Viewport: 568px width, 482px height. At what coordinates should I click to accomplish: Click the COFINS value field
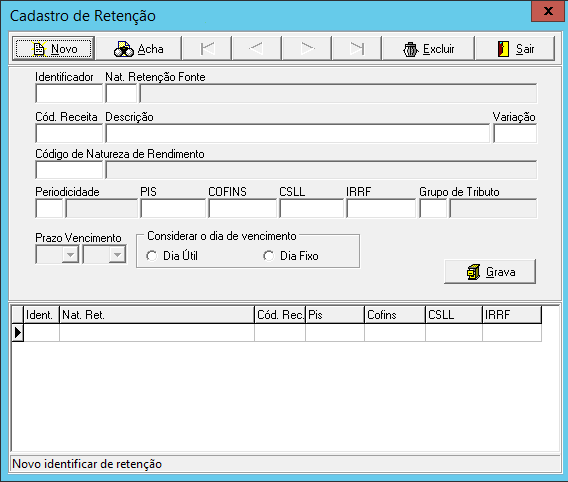pyautogui.click(x=243, y=208)
